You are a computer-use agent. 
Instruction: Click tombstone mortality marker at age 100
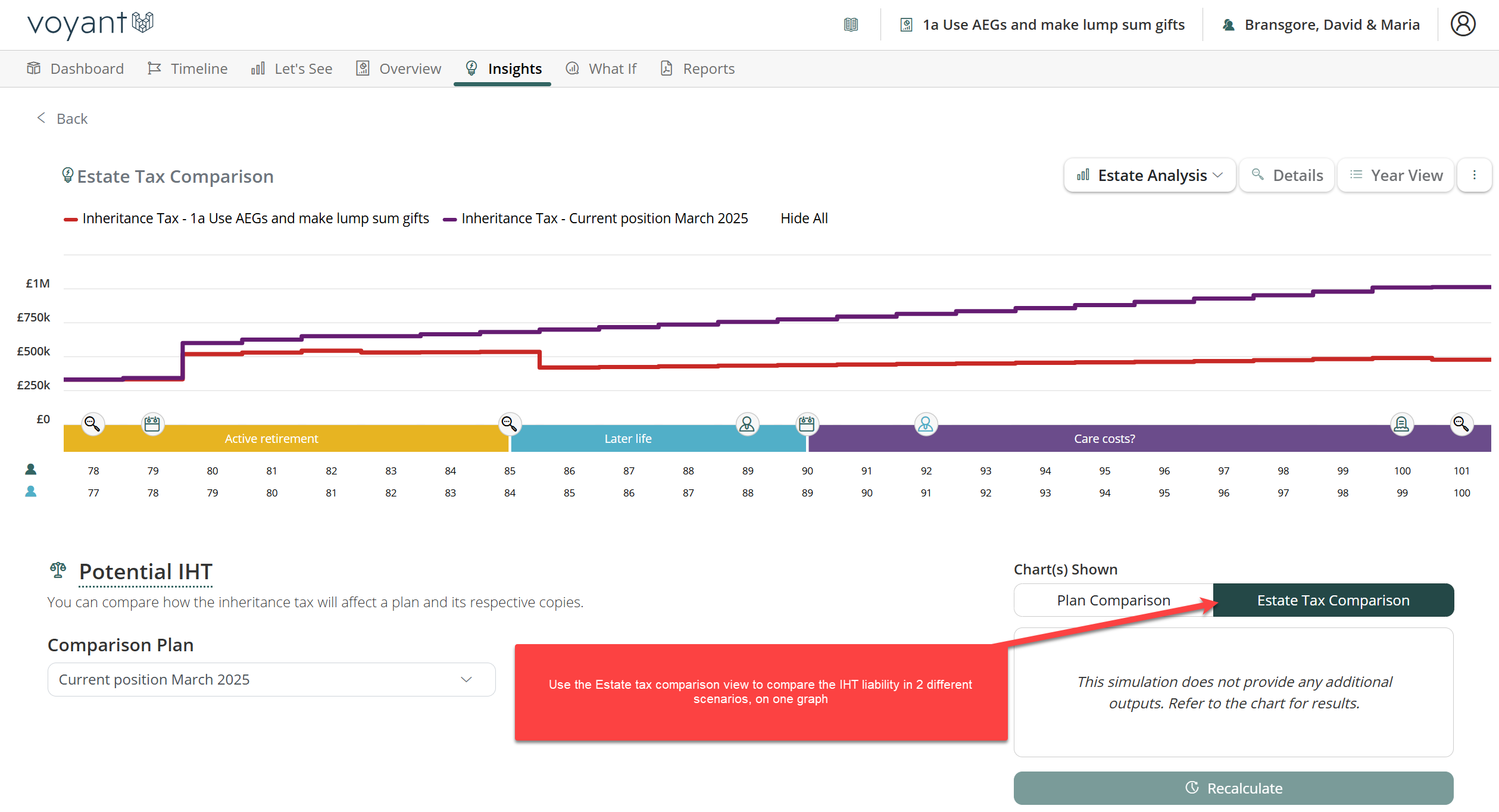tap(1401, 424)
